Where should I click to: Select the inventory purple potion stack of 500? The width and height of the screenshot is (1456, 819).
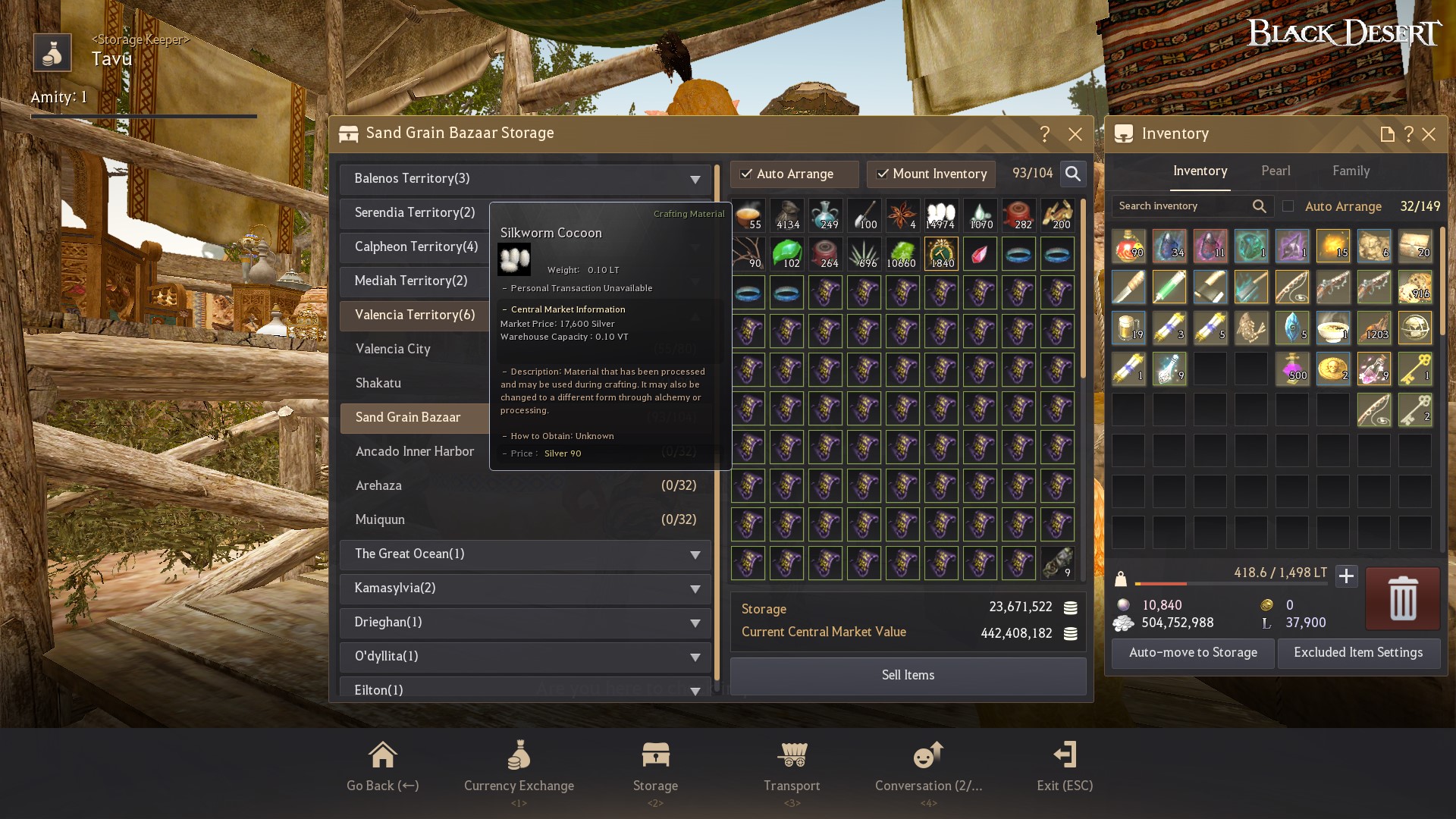tap(1292, 369)
